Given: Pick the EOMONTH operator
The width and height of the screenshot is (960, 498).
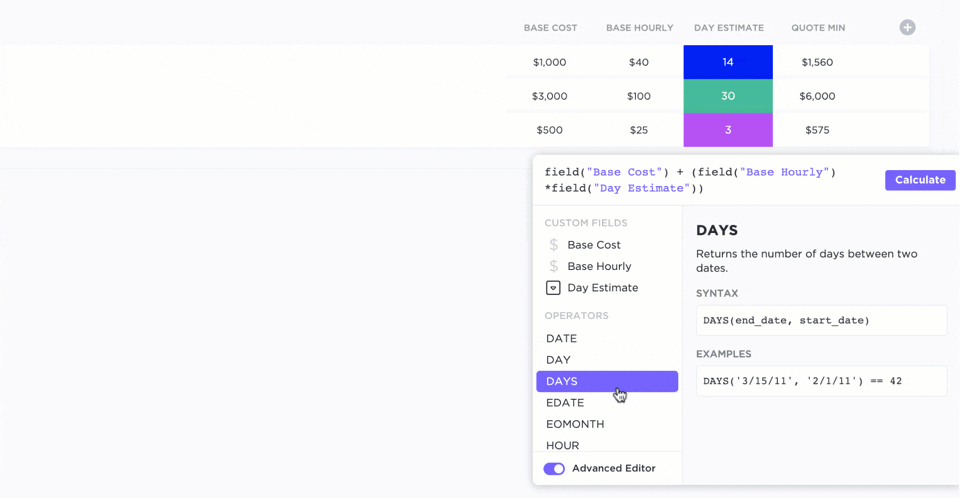Looking at the screenshot, I should [575, 424].
